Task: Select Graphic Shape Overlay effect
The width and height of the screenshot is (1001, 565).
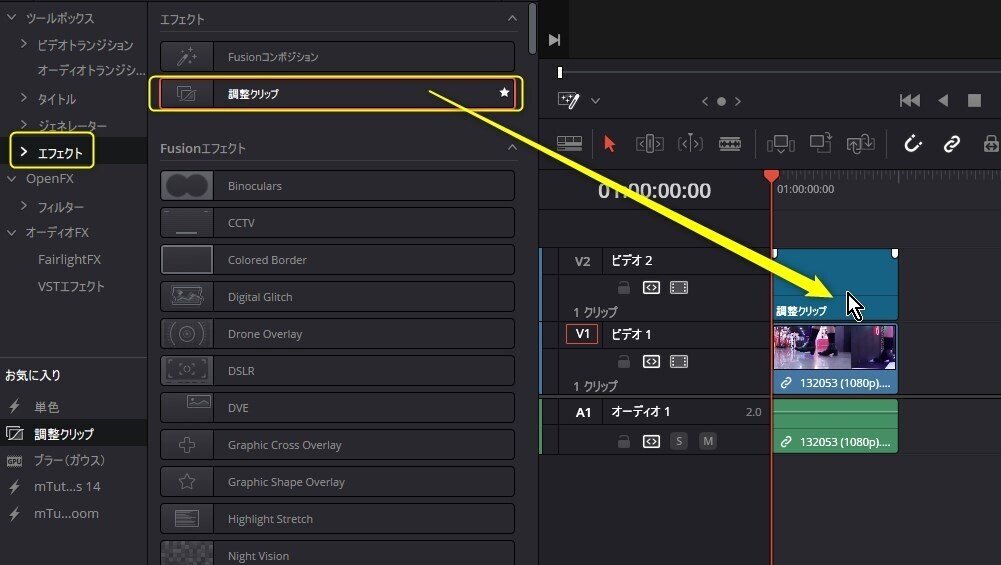Action: click(337, 482)
